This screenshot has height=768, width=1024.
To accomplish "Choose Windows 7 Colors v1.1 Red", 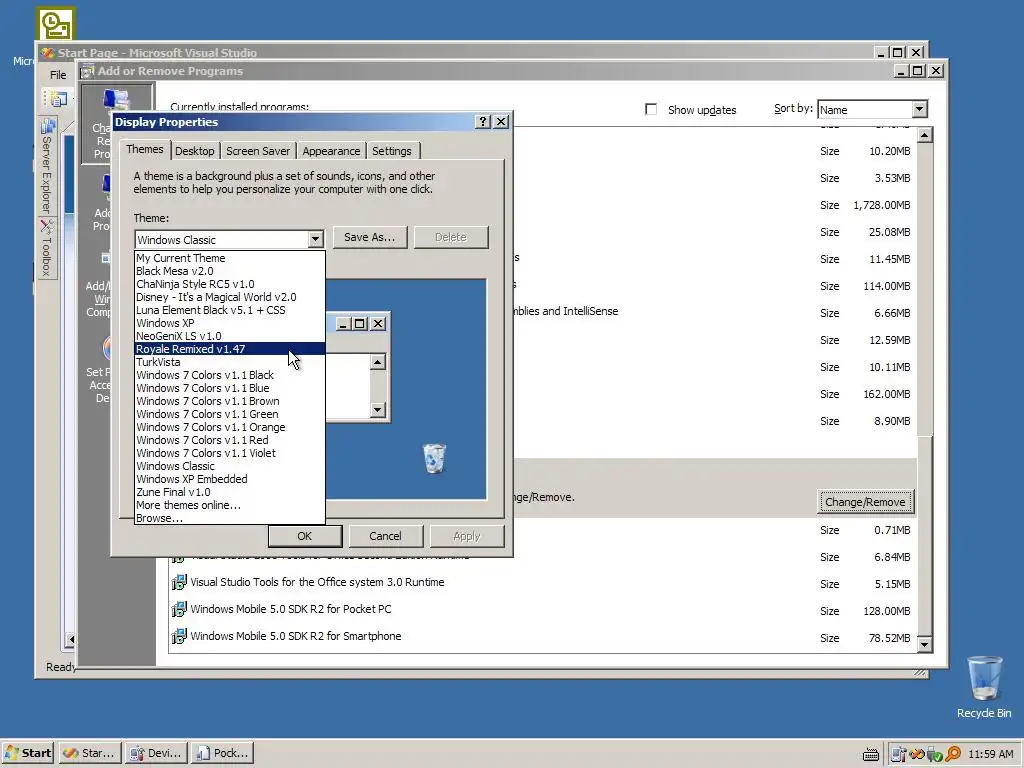I will 229,440.
